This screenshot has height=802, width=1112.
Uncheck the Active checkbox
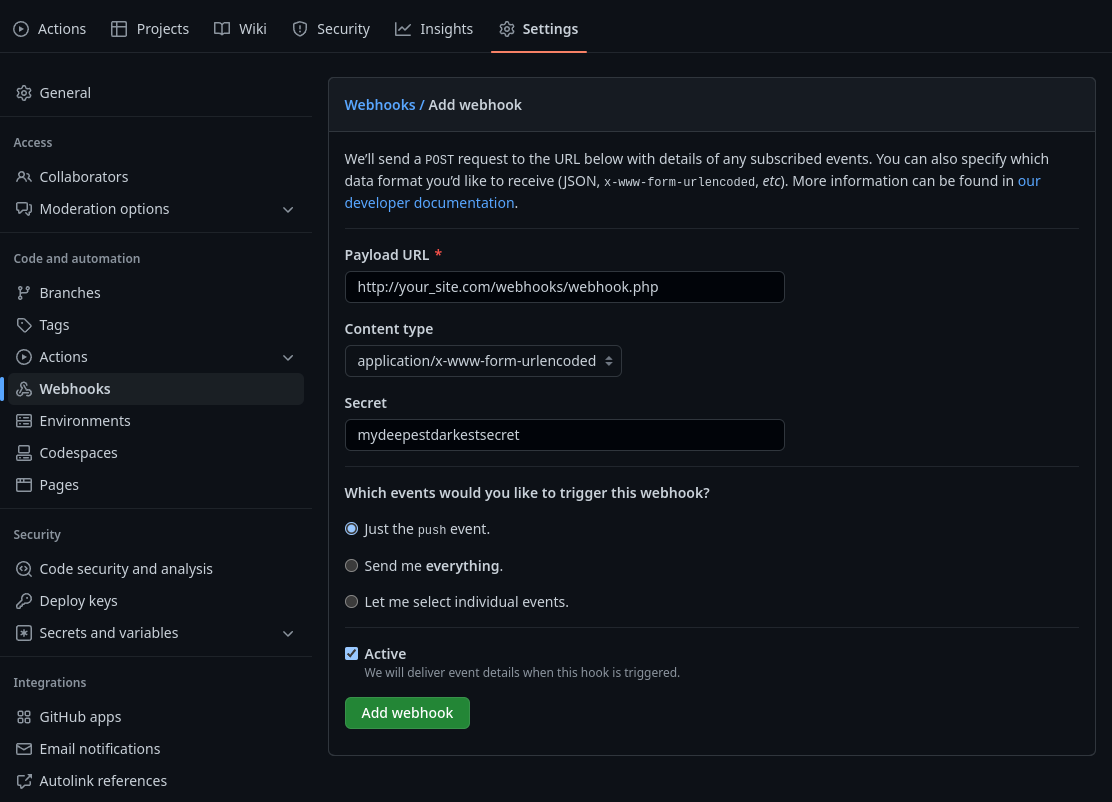tap(351, 653)
